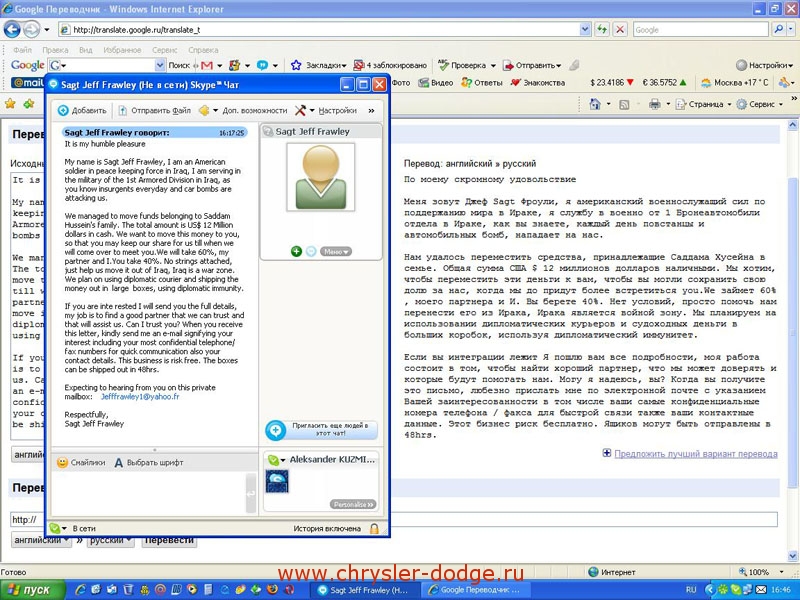Click Ответы in Mail.ru toolbar

[x=482, y=83]
